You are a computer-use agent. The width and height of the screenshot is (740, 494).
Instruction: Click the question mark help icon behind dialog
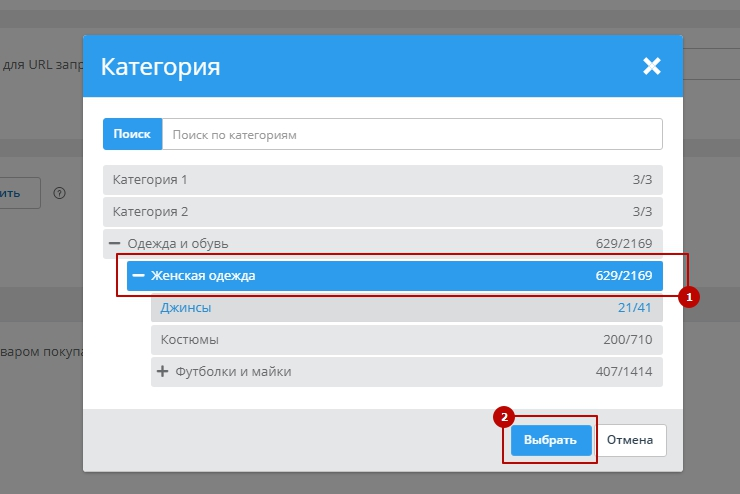coord(60,193)
